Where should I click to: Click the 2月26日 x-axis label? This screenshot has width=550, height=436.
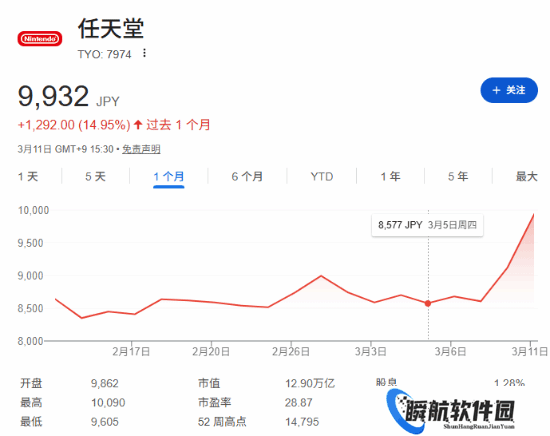coord(291,351)
